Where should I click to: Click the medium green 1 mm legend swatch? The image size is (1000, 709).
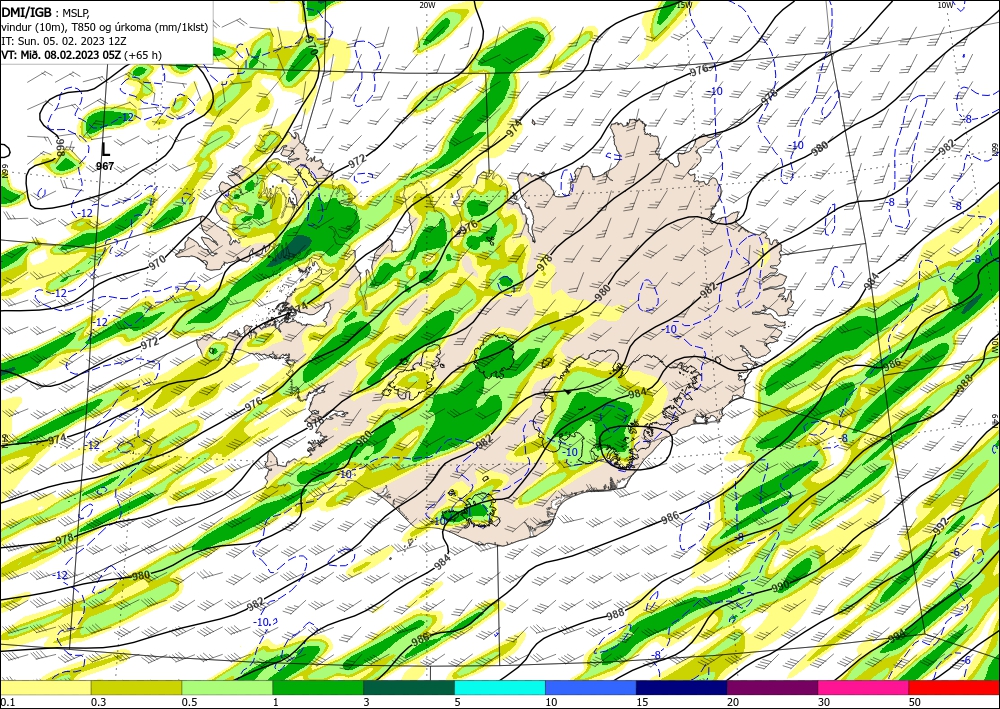318,688
